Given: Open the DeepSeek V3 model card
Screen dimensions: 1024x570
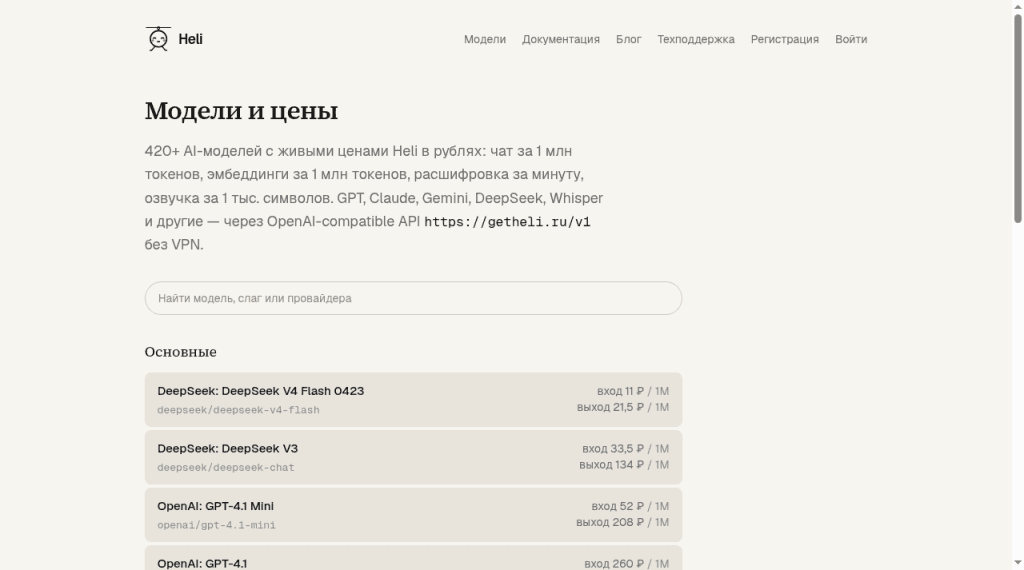Looking at the screenshot, I should (x=413, y=457).
